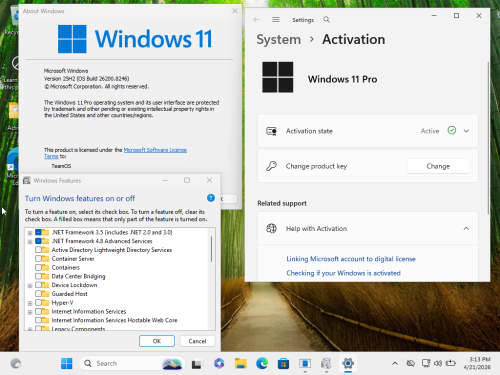Click the green Active checkmark icon

(452, 130)
